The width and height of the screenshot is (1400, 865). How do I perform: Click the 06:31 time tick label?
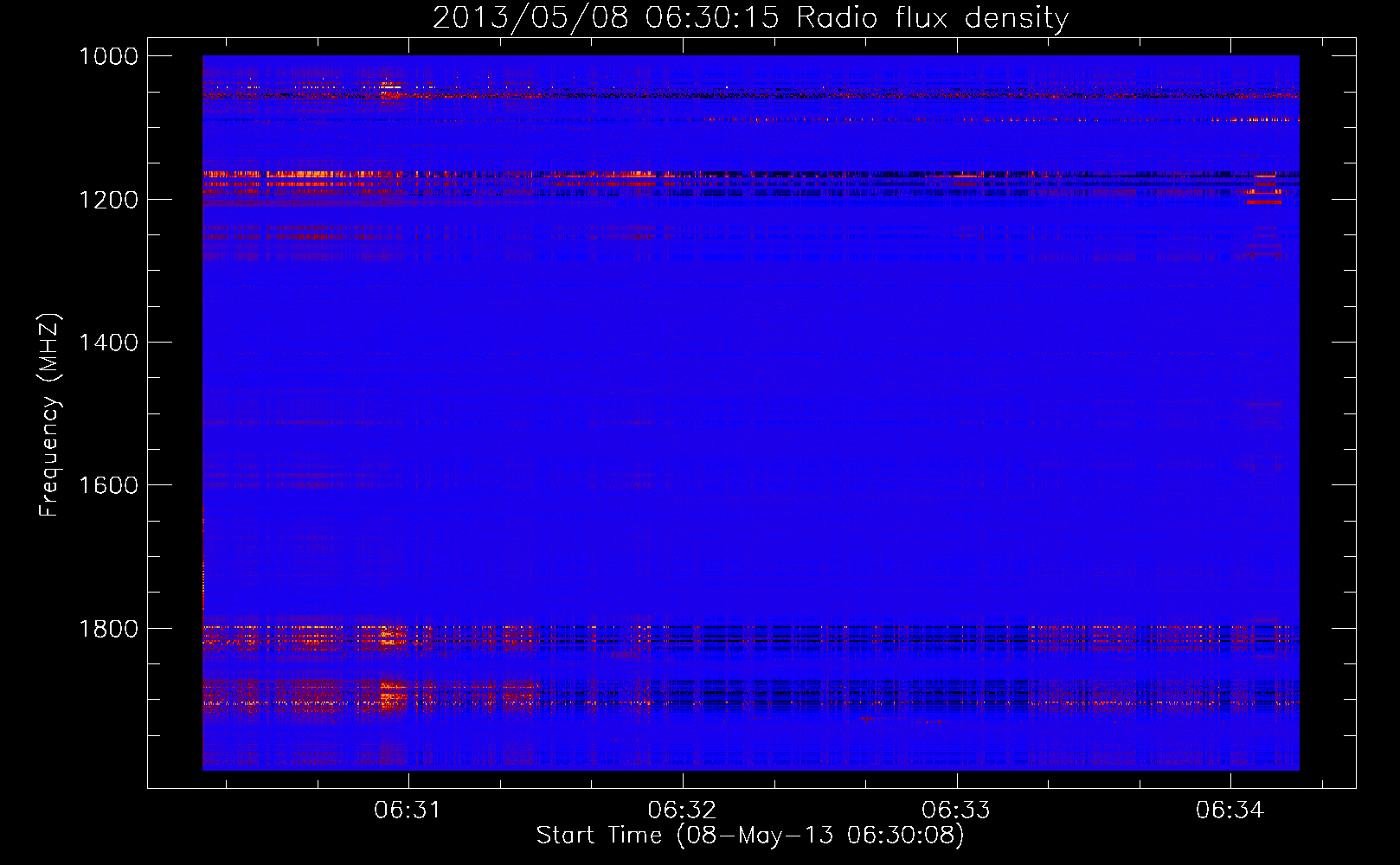click(x=408, y=811)
